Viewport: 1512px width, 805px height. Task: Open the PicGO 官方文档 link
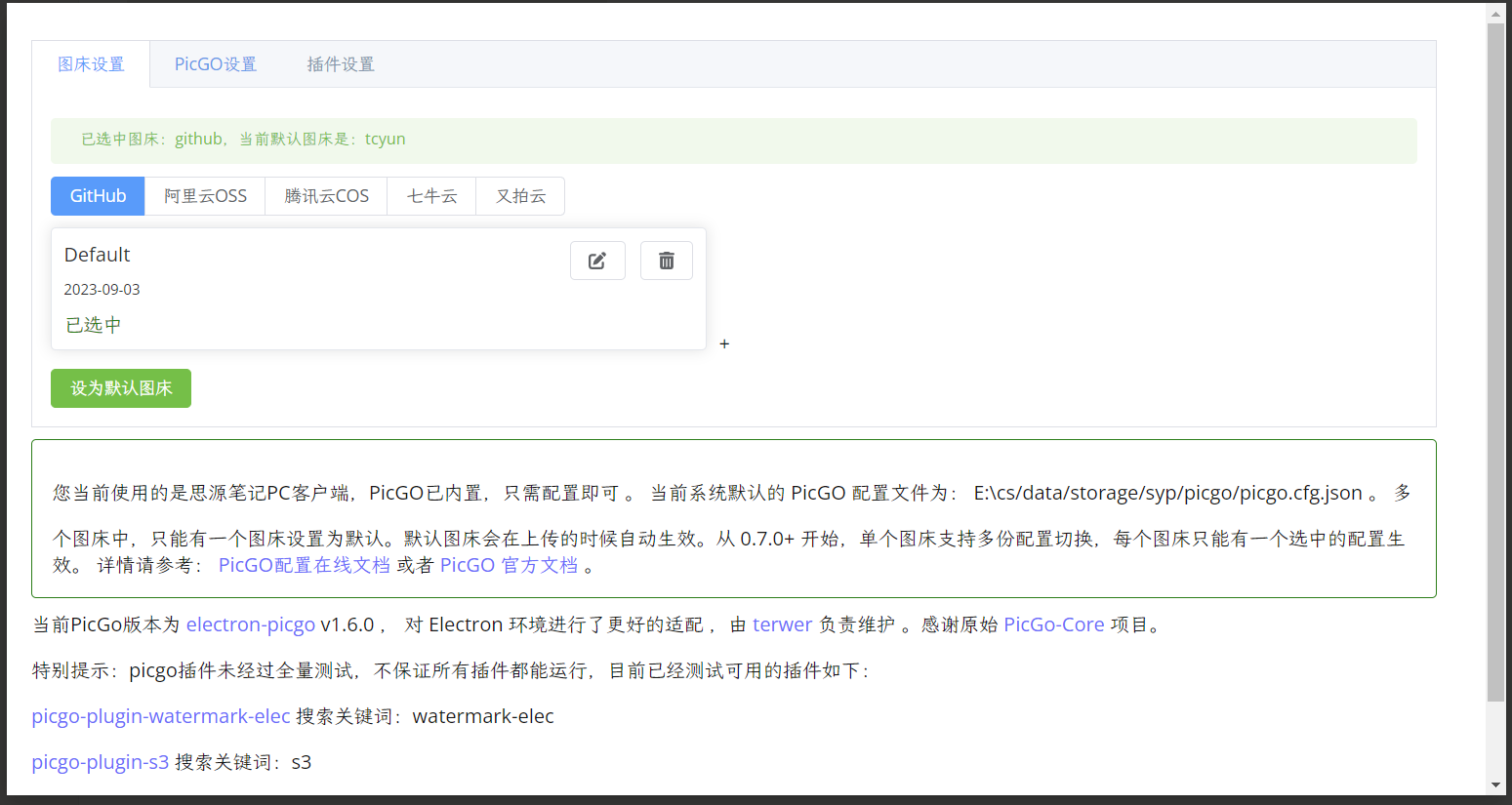[509, 566]
